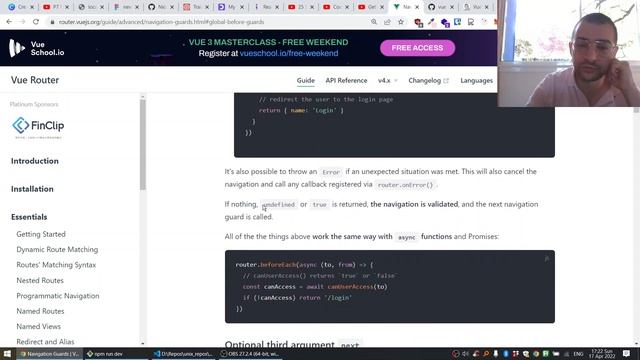Click the 'undefined' inline code text

[x=278, y=204]
